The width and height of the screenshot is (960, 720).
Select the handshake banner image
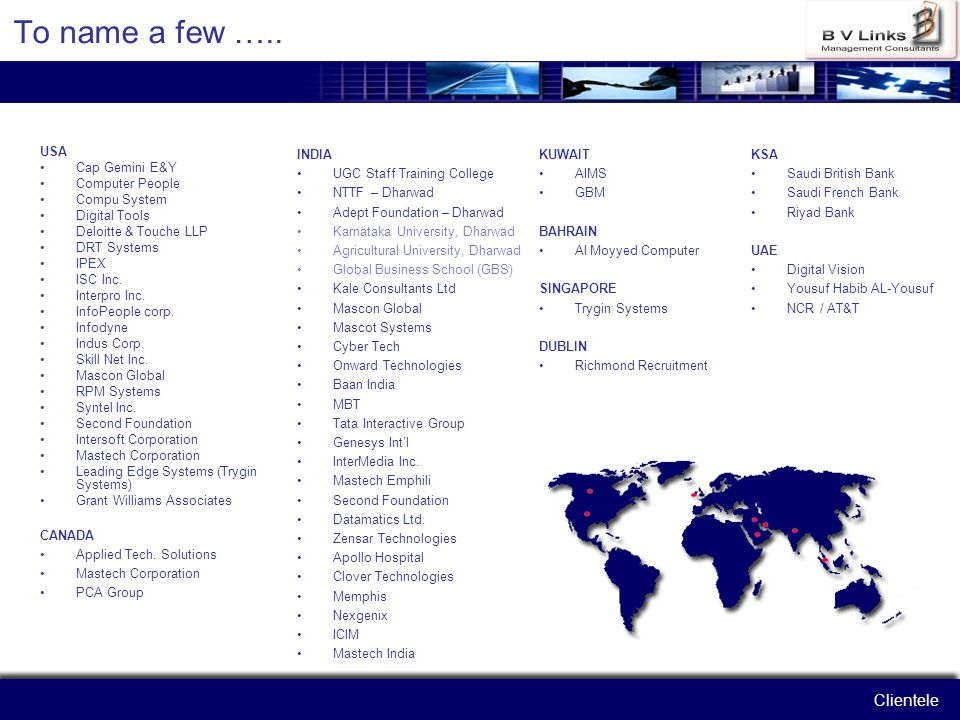(619, 82)
